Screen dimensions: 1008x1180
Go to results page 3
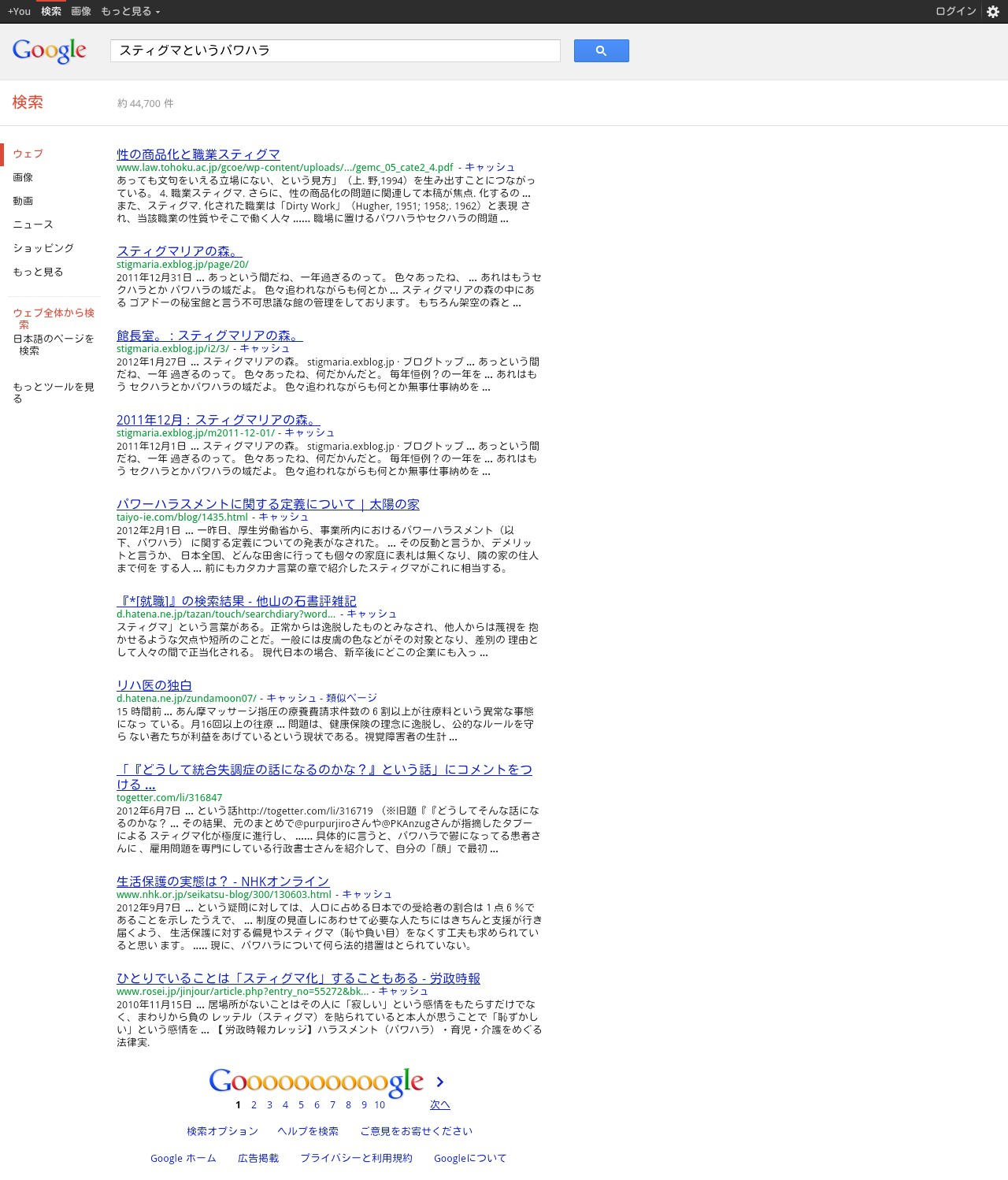point(269,1104)
